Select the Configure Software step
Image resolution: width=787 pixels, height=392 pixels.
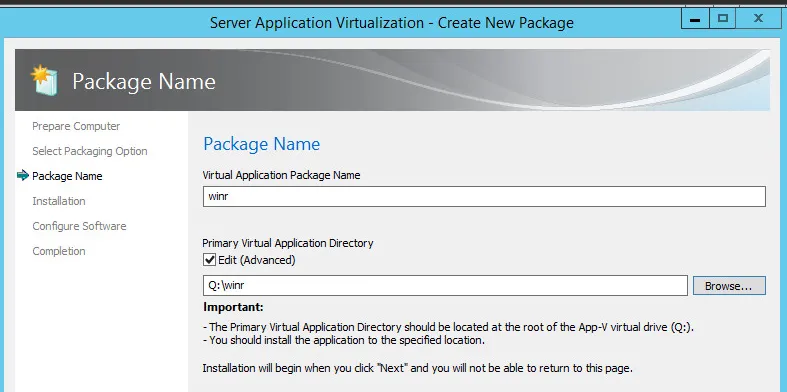point(79,226)
